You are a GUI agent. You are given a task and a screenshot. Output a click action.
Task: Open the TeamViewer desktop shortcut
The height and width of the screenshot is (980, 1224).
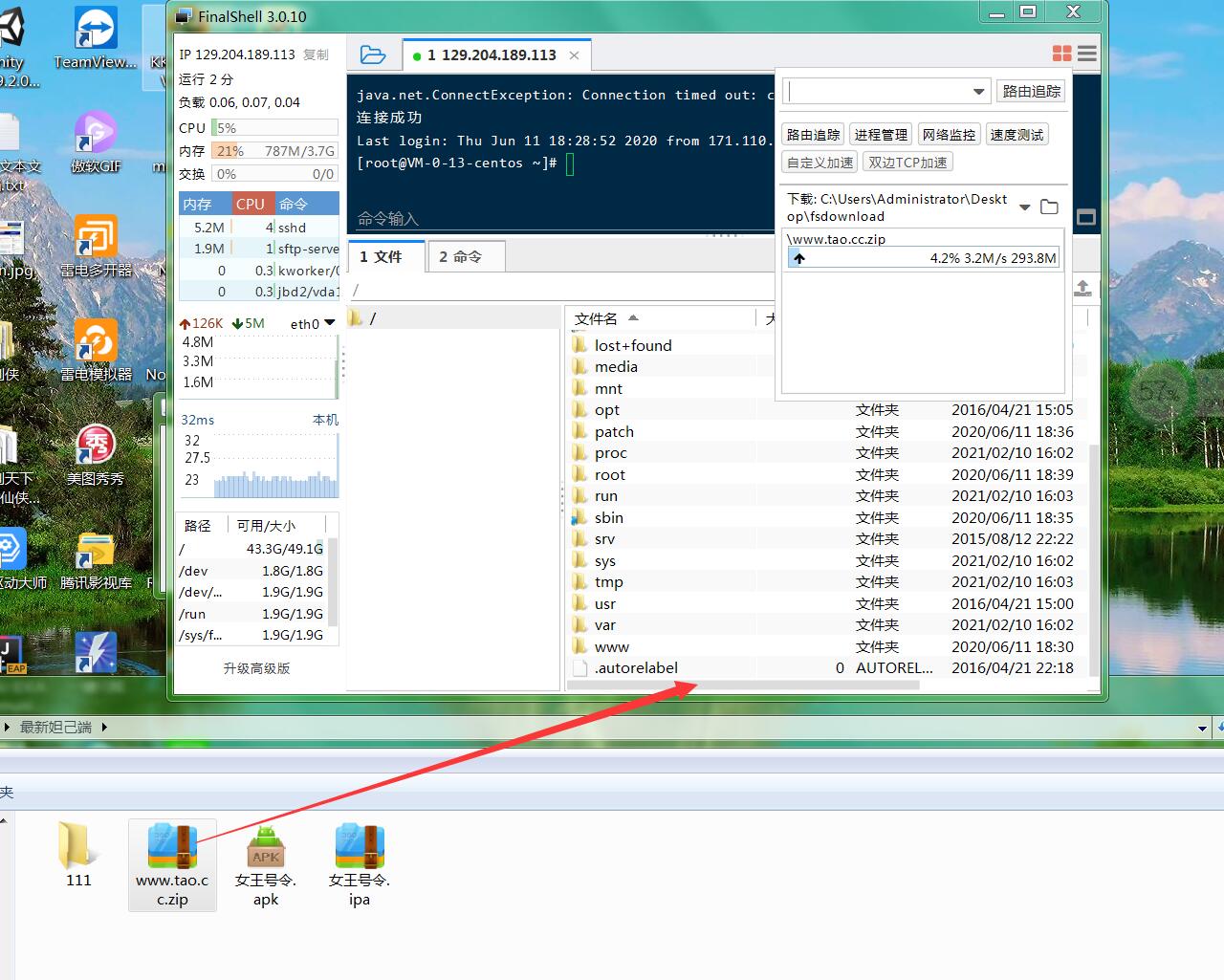pos(95,38)
